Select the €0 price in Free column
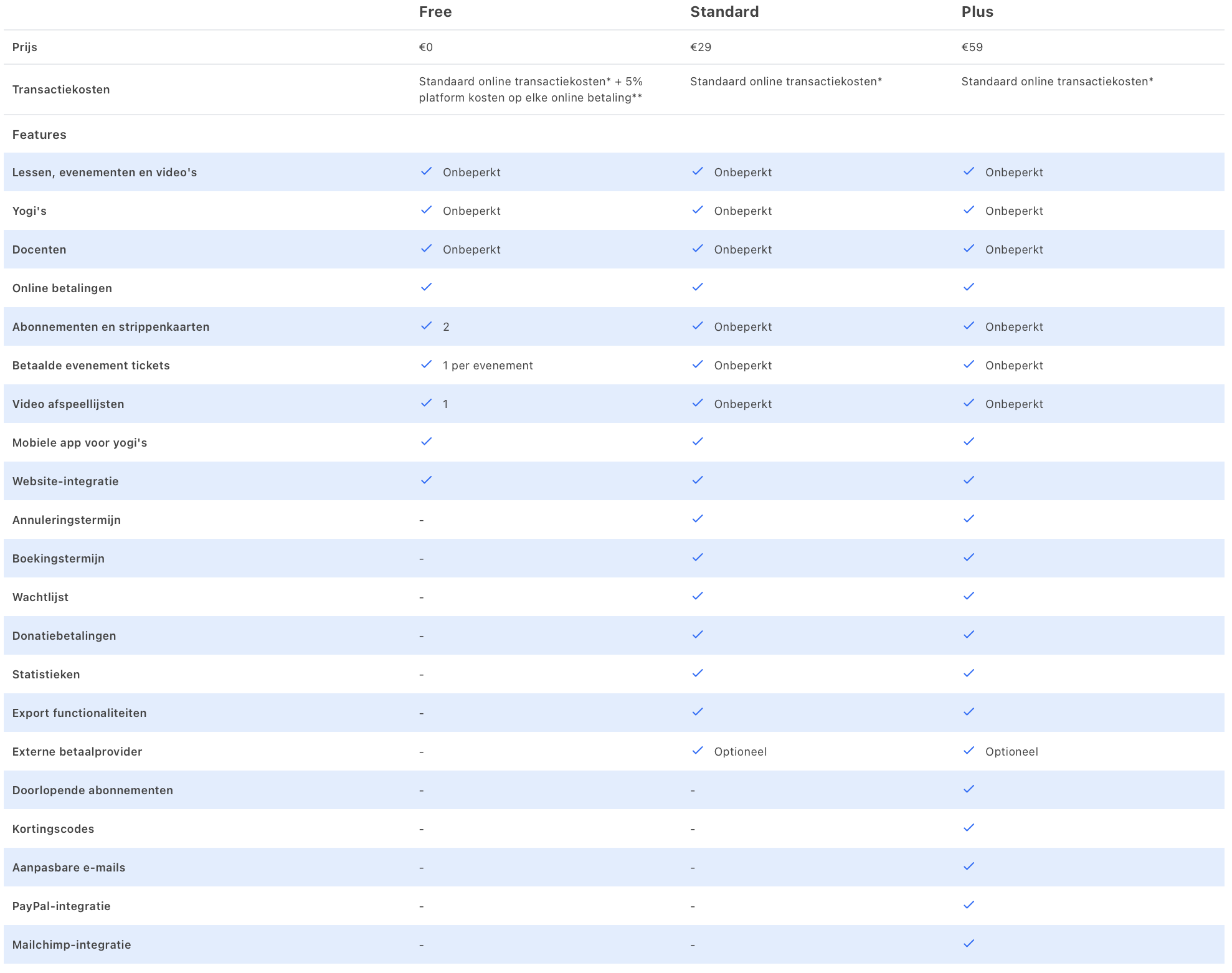Image resolution: width=1232 pixels, height=973 pixels. click(426, 47)
